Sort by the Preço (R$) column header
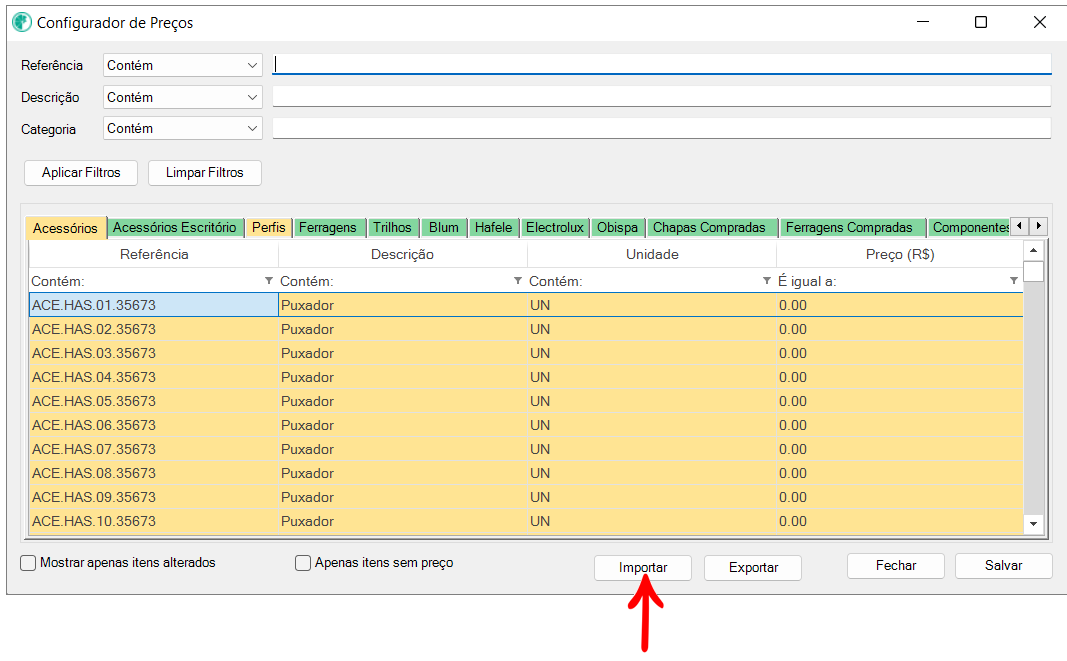 coord(900,255)
